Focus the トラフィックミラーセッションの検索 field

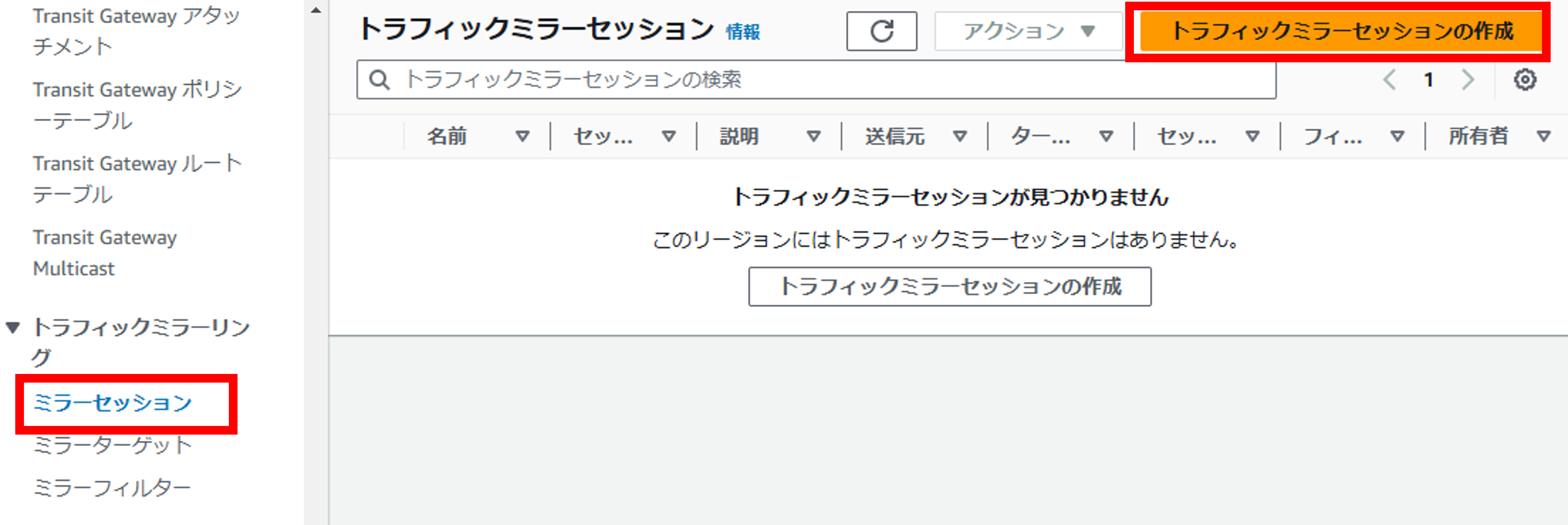(x=816, y=80)
